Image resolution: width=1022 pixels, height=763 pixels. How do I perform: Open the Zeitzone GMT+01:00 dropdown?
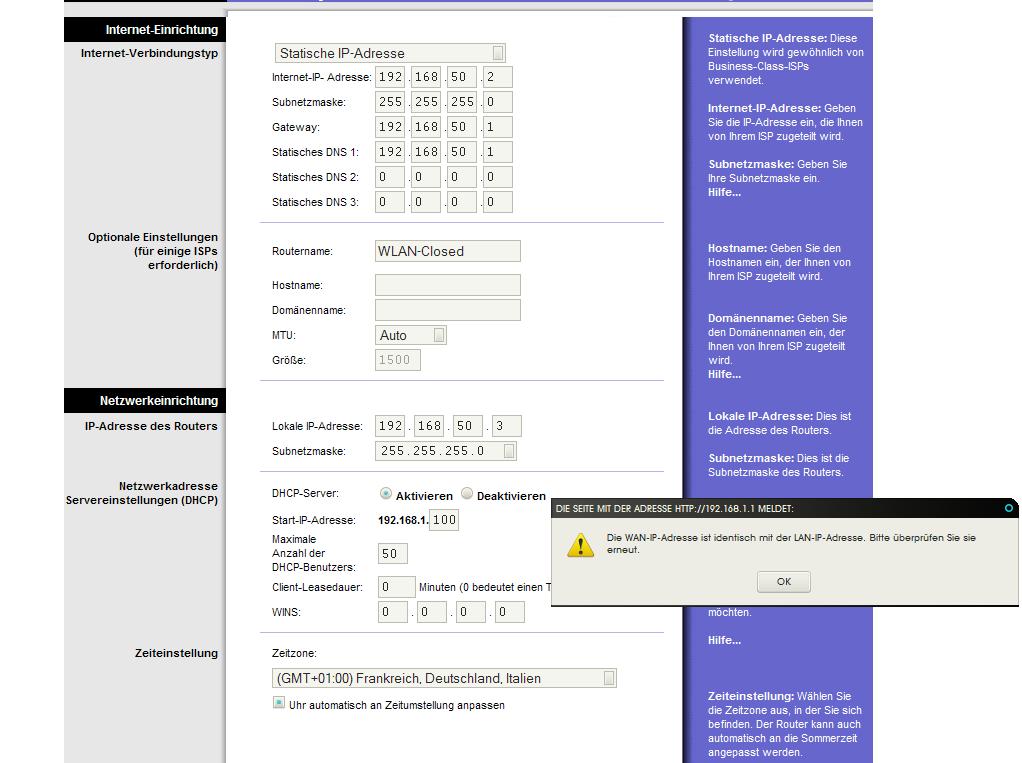coord(444,678)
